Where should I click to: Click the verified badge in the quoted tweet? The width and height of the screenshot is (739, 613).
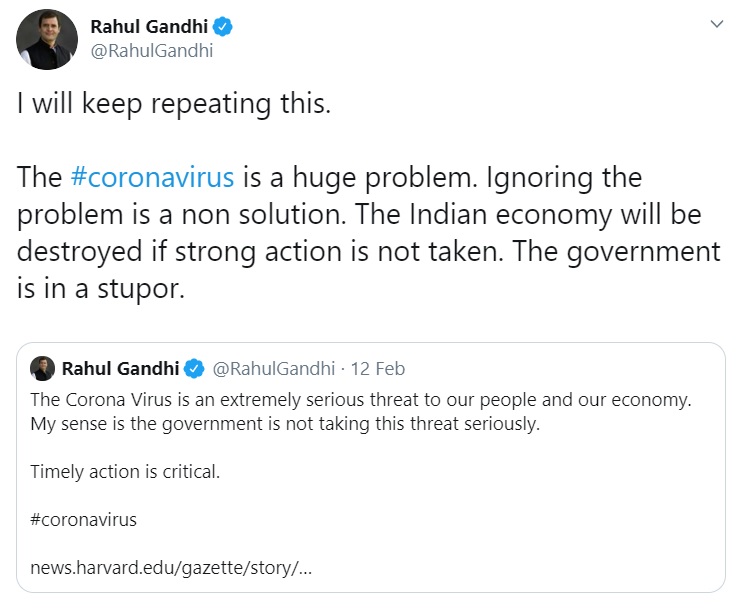(x=194, y=368)
